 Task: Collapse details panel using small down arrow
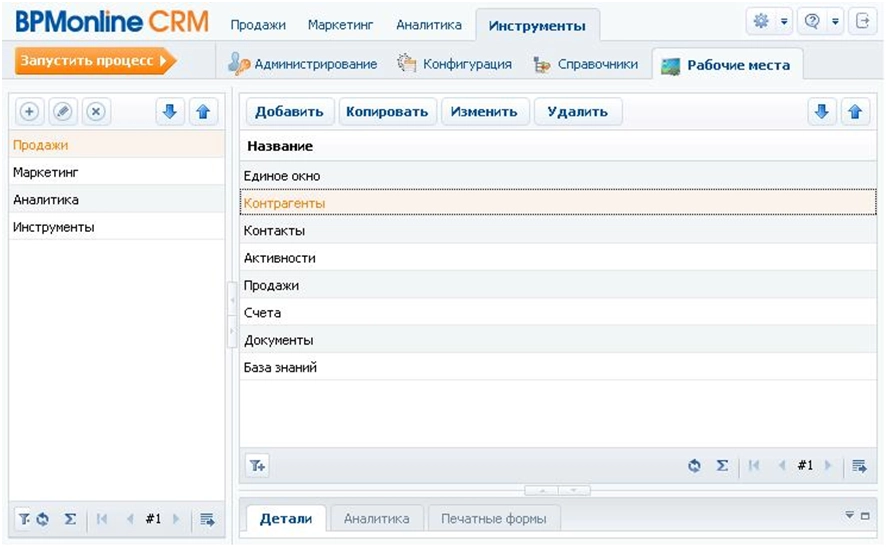pos(849,515)
